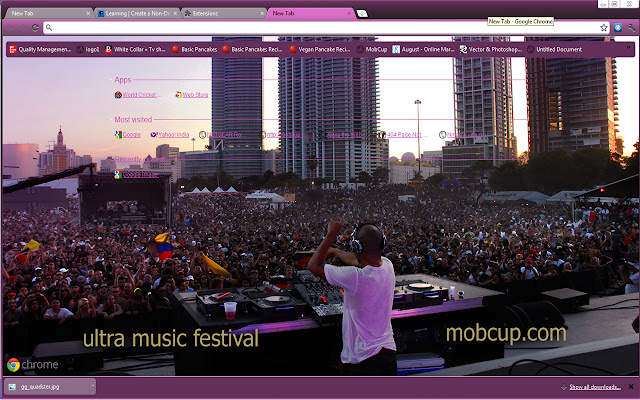This screenshot has width=640, height=400.
Task: Open dropdown arrow for gg_quadster.jpg download
Action: coord(93,386)
